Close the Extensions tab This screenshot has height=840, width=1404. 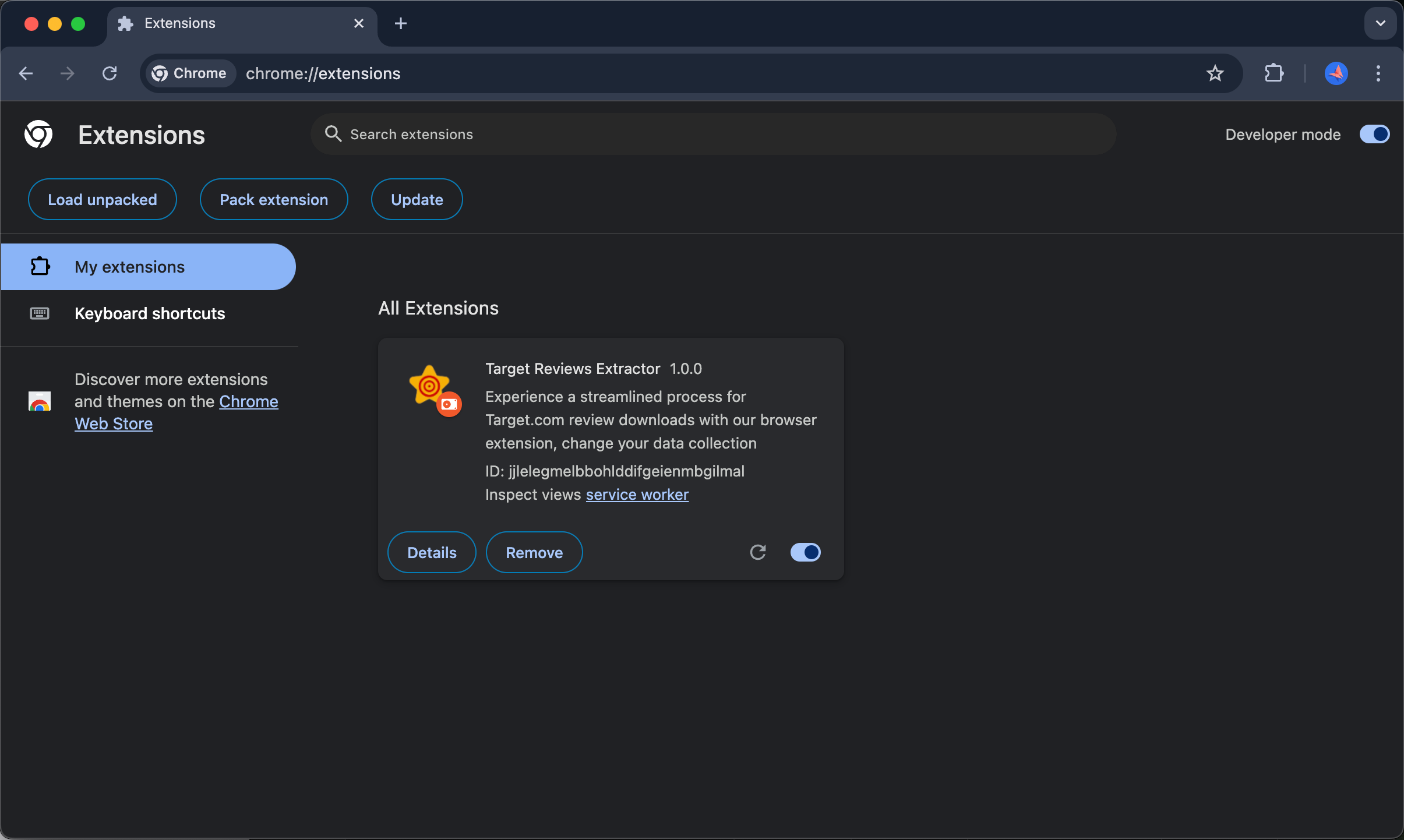[359, 23]
